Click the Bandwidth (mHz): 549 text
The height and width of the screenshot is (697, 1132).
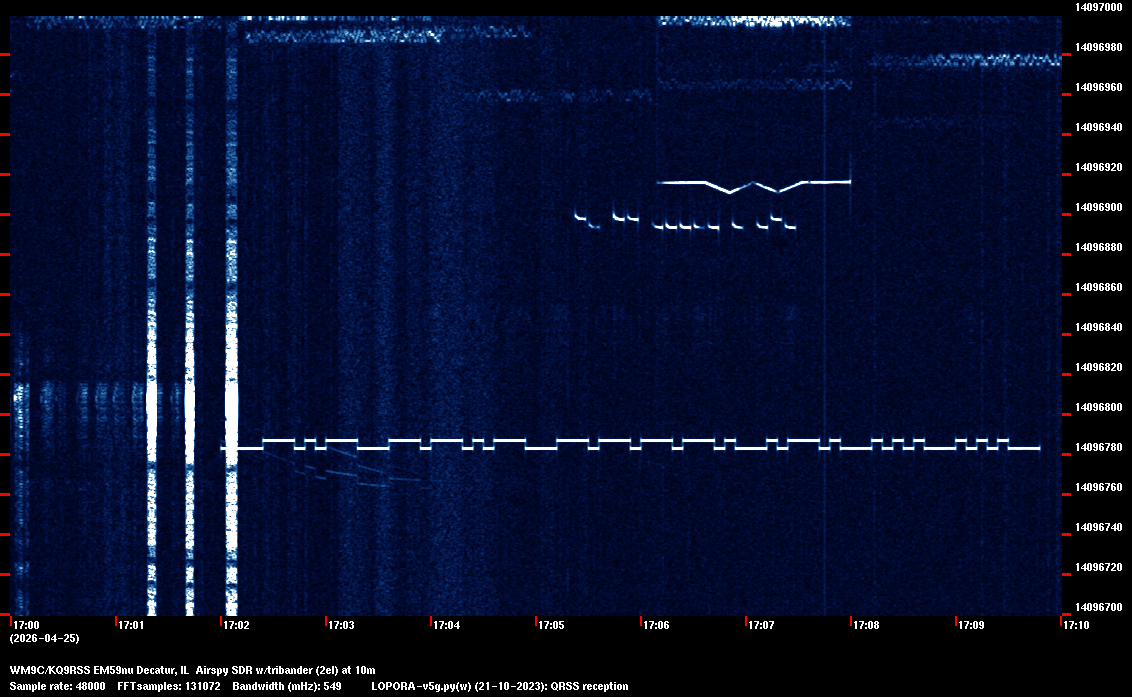(x=285, y=686)
